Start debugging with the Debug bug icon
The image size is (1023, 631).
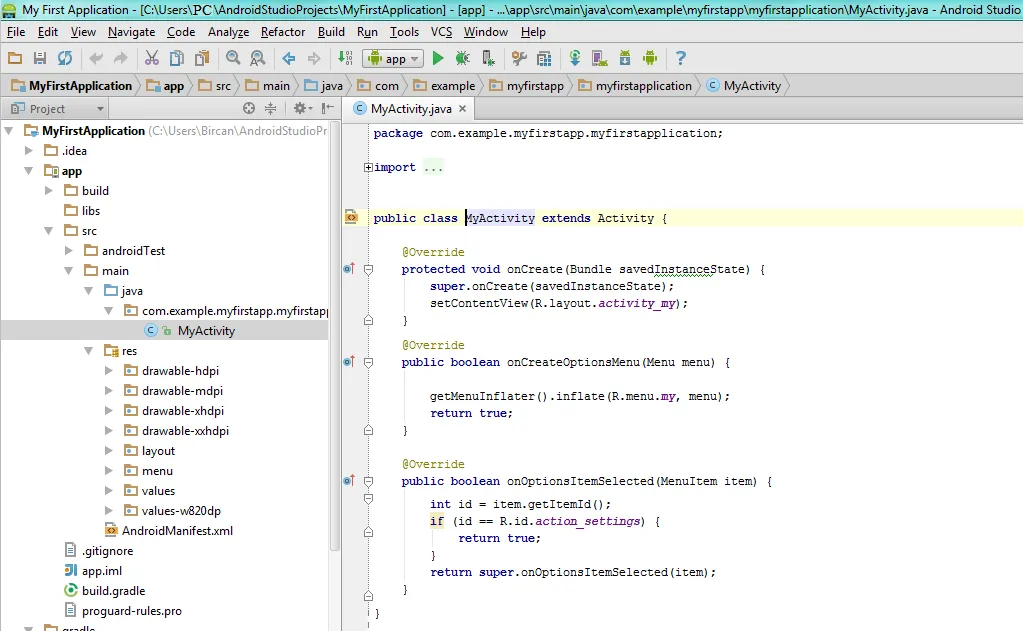[463, 59]
